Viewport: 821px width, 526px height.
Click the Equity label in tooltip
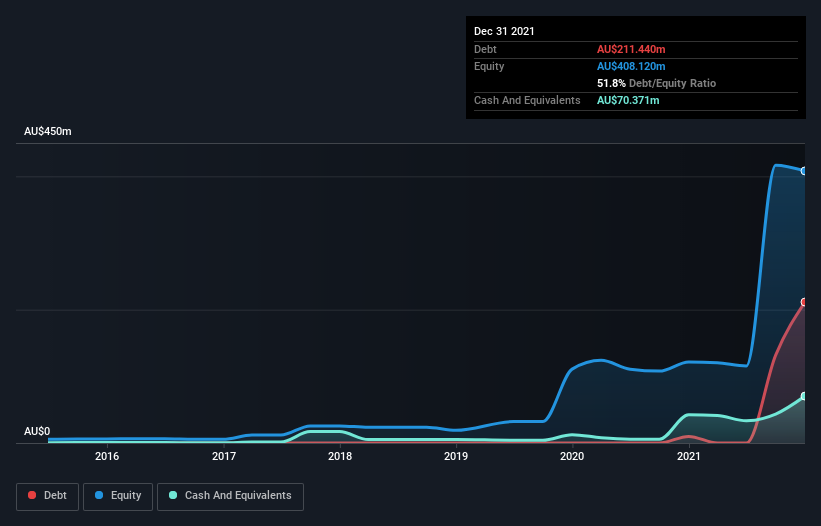(x=489, y=66)
